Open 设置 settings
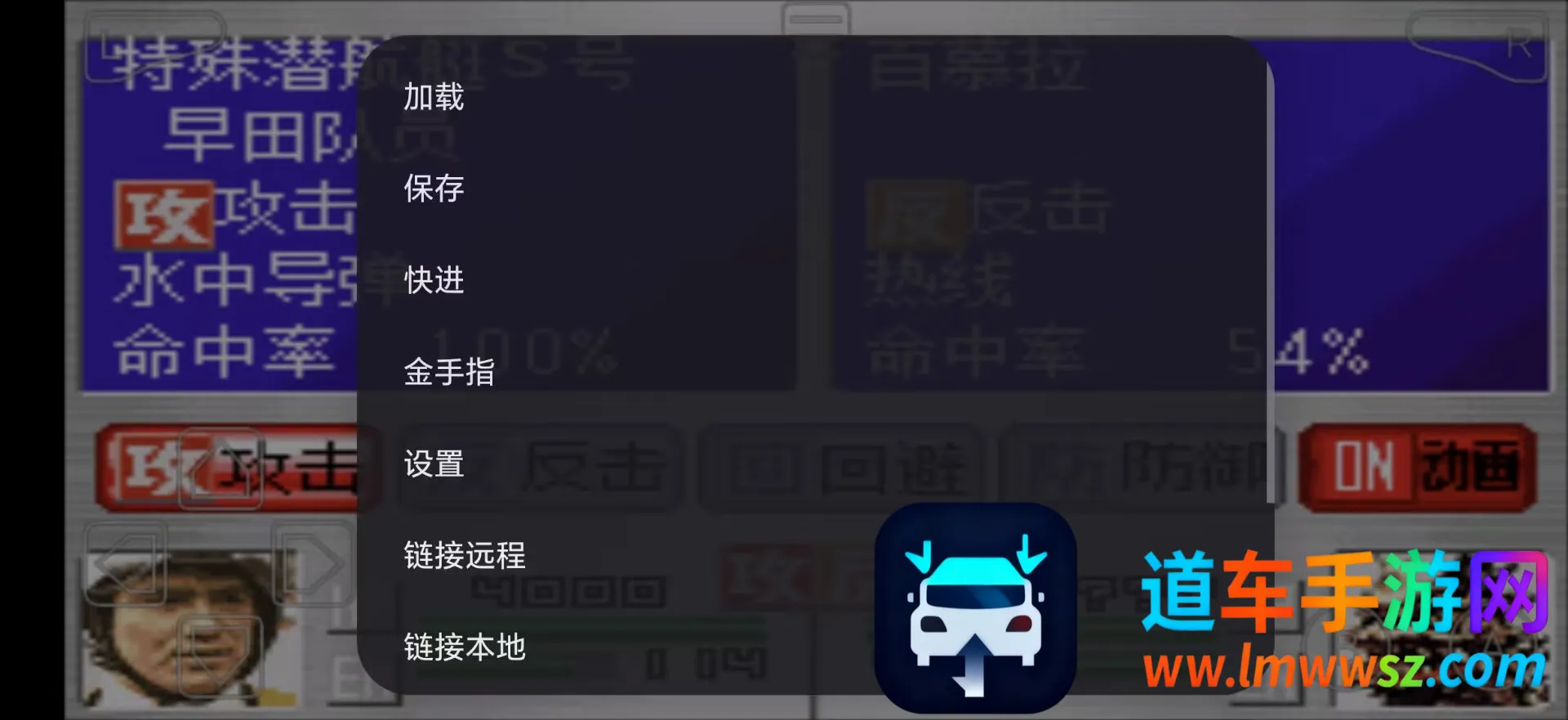Viewport: 1568px width, 720px height. click(x=434, y=464)
